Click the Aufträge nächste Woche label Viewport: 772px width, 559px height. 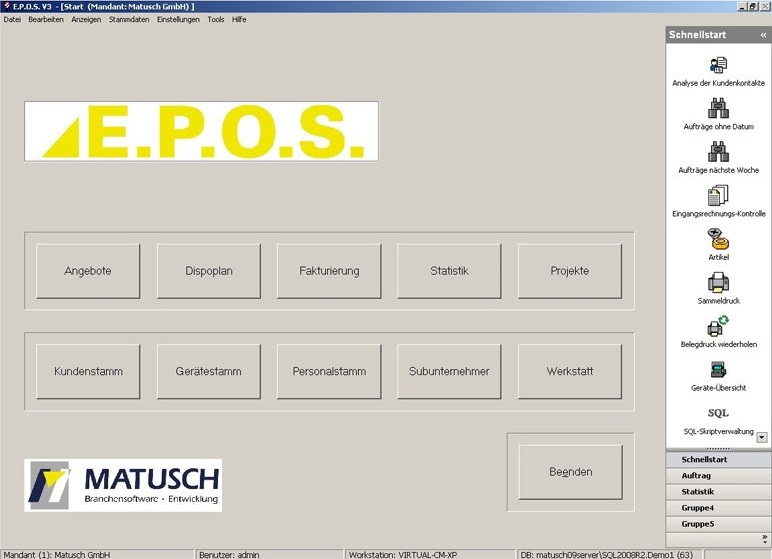click(x=718, y=170)
